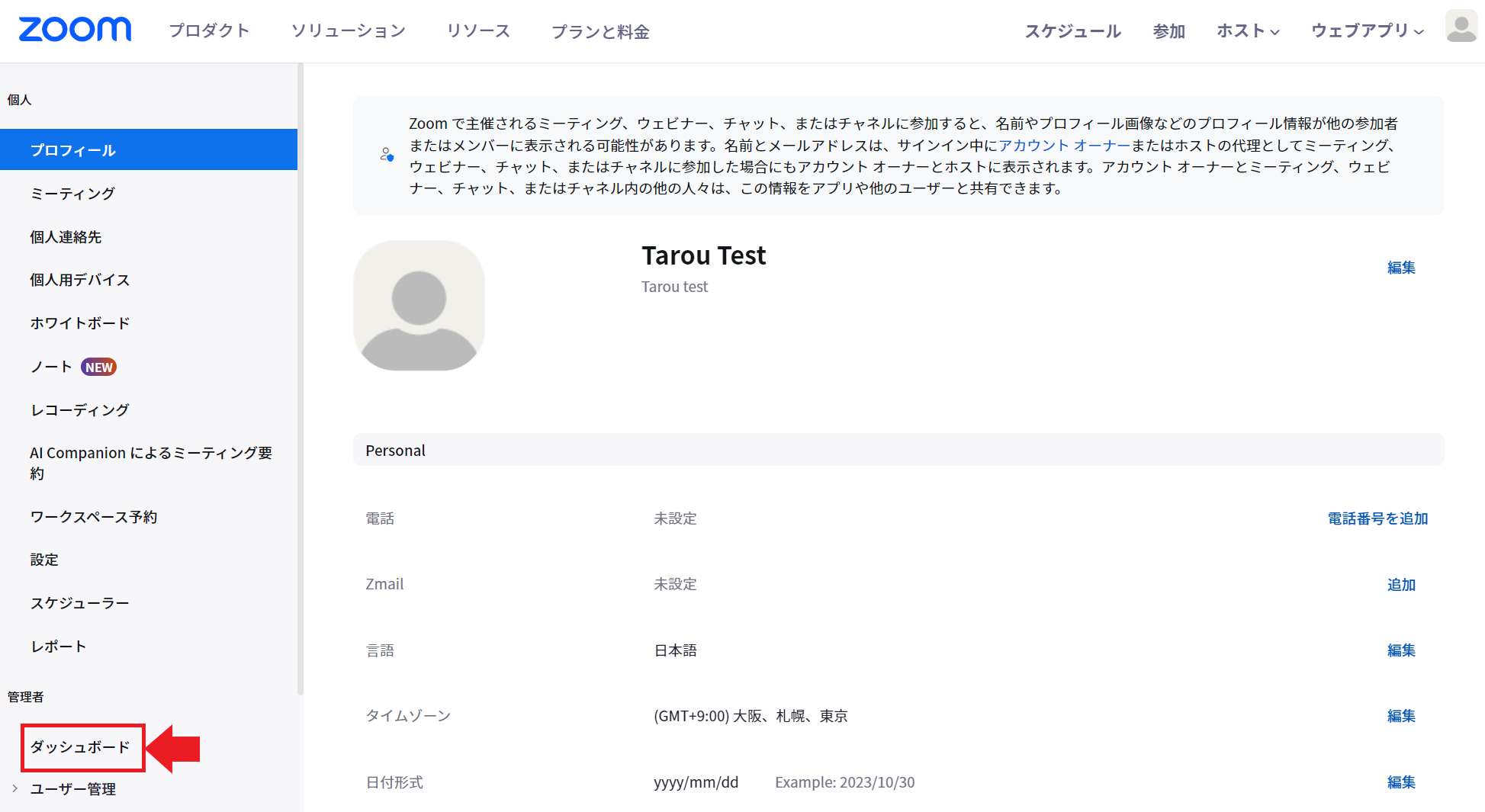Image resolution: width=1485 pixels, height=812 pixels.
Task: Click the (GMT+9:00) 大阪、札幌、東京 value
Action: click(751, 716)
